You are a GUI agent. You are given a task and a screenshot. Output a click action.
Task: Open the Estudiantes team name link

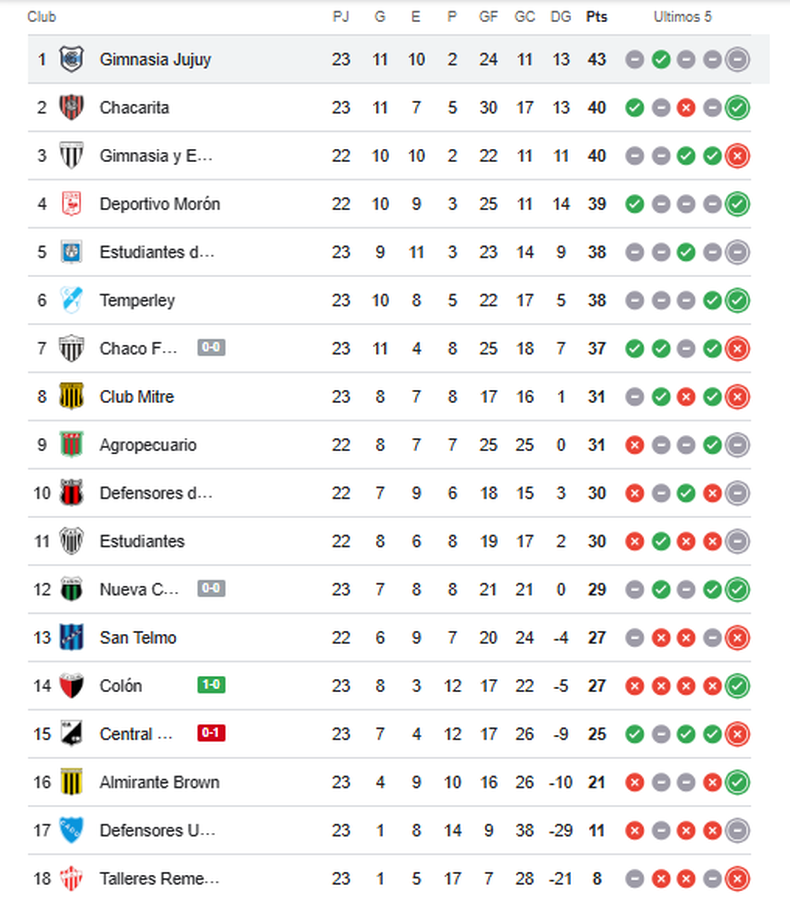click(x=142, y=541)
